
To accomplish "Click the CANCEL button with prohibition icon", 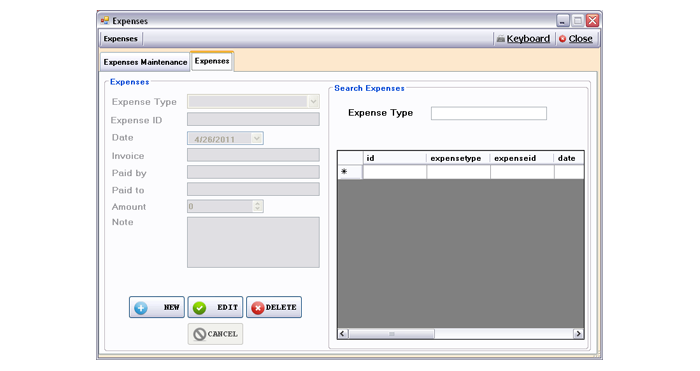I will pyautogui.click(x=215, y=334).
